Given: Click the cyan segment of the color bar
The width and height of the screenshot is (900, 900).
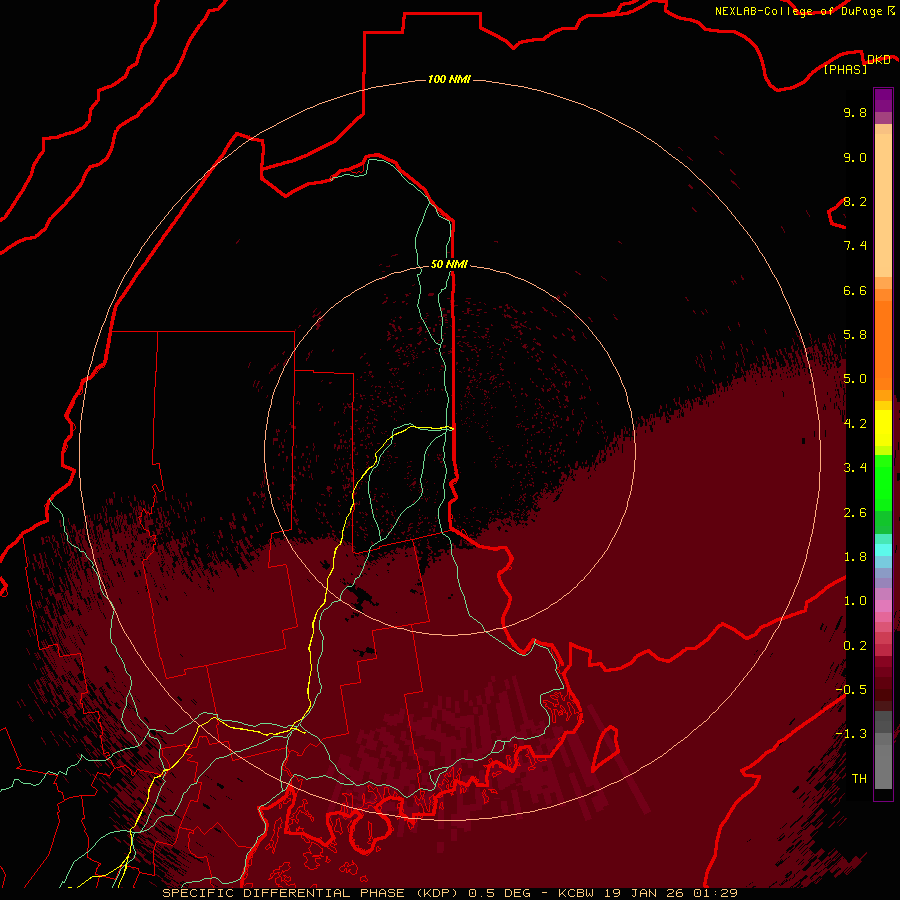Looking at the screenshot, I should (883, 550).
